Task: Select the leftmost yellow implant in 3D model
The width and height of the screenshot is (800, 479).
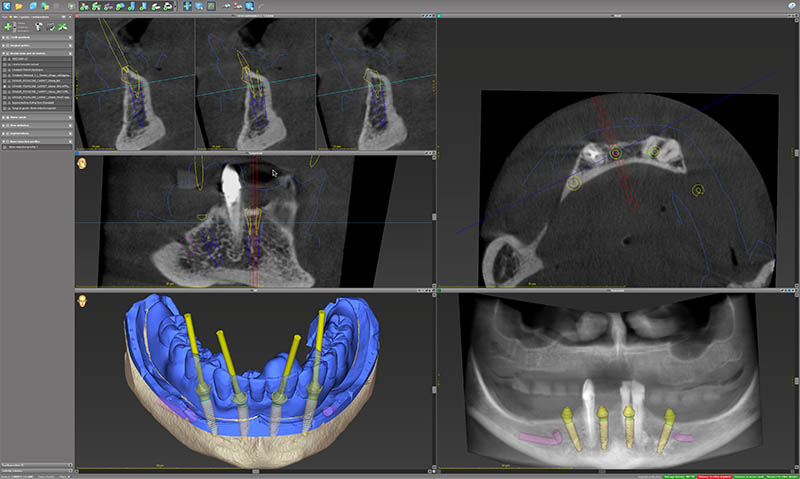Action: [x=191, y=345]
